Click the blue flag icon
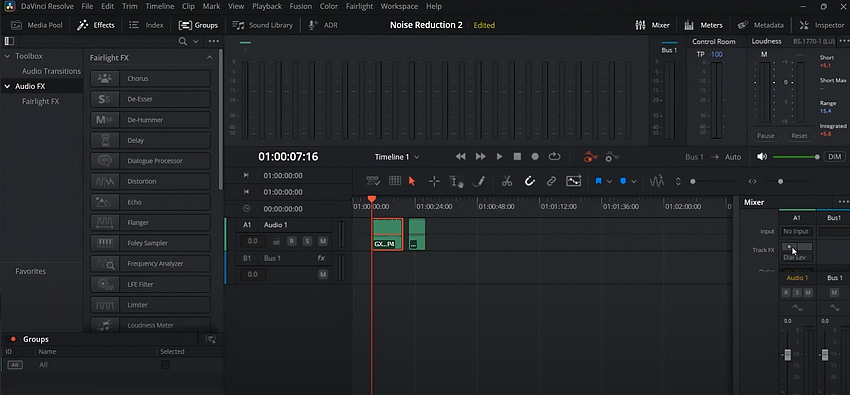850x395 pixels. (598, 182)
